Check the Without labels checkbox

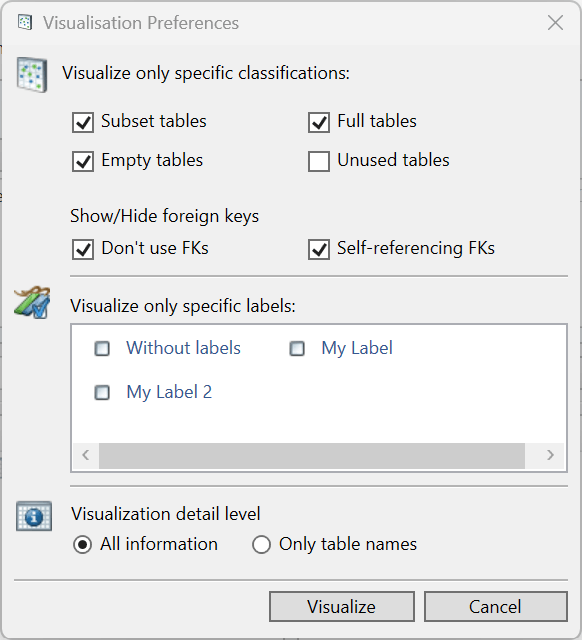point(102,349)
